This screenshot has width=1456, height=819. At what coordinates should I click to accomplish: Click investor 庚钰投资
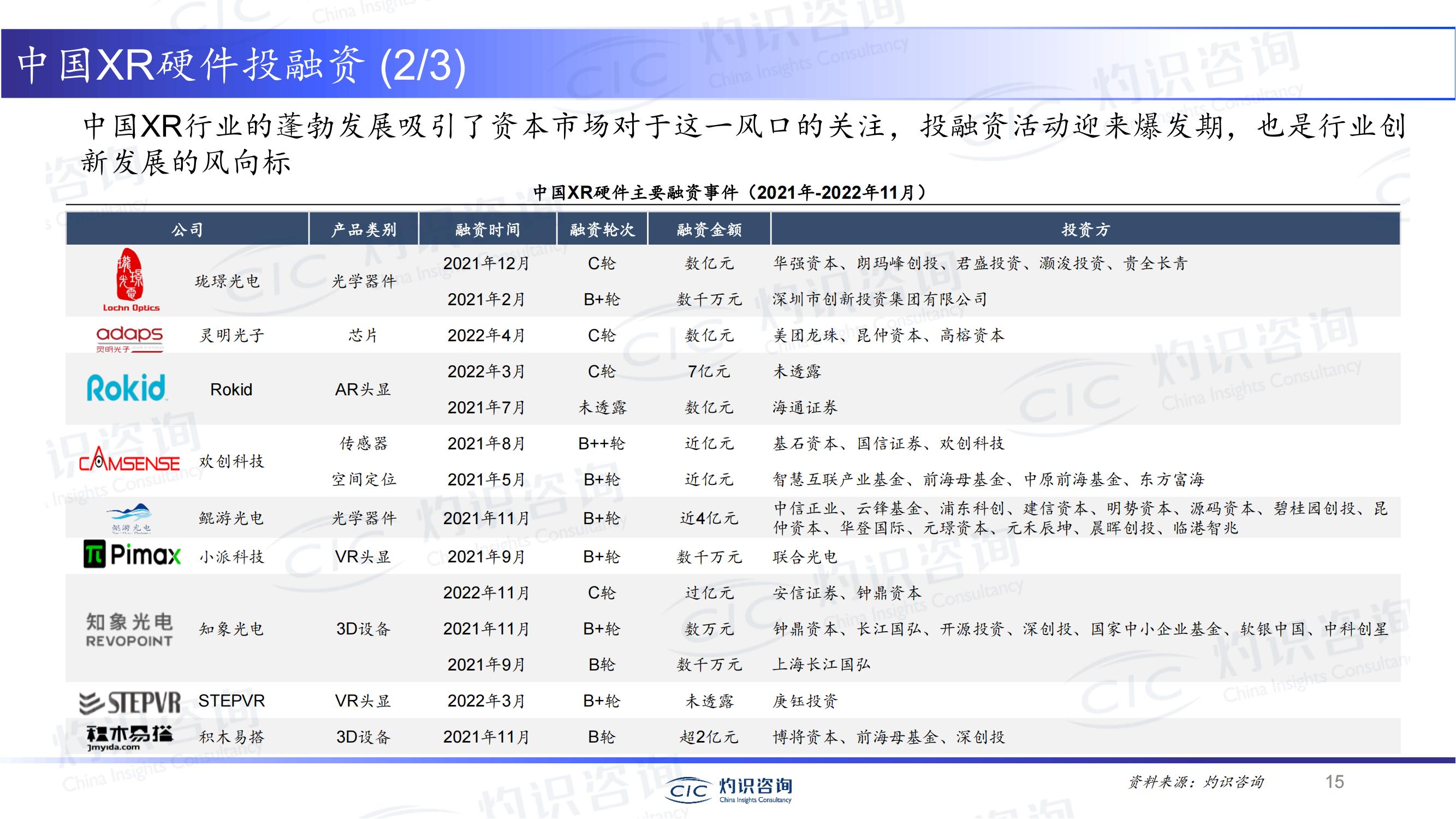(x=805, y=701)
